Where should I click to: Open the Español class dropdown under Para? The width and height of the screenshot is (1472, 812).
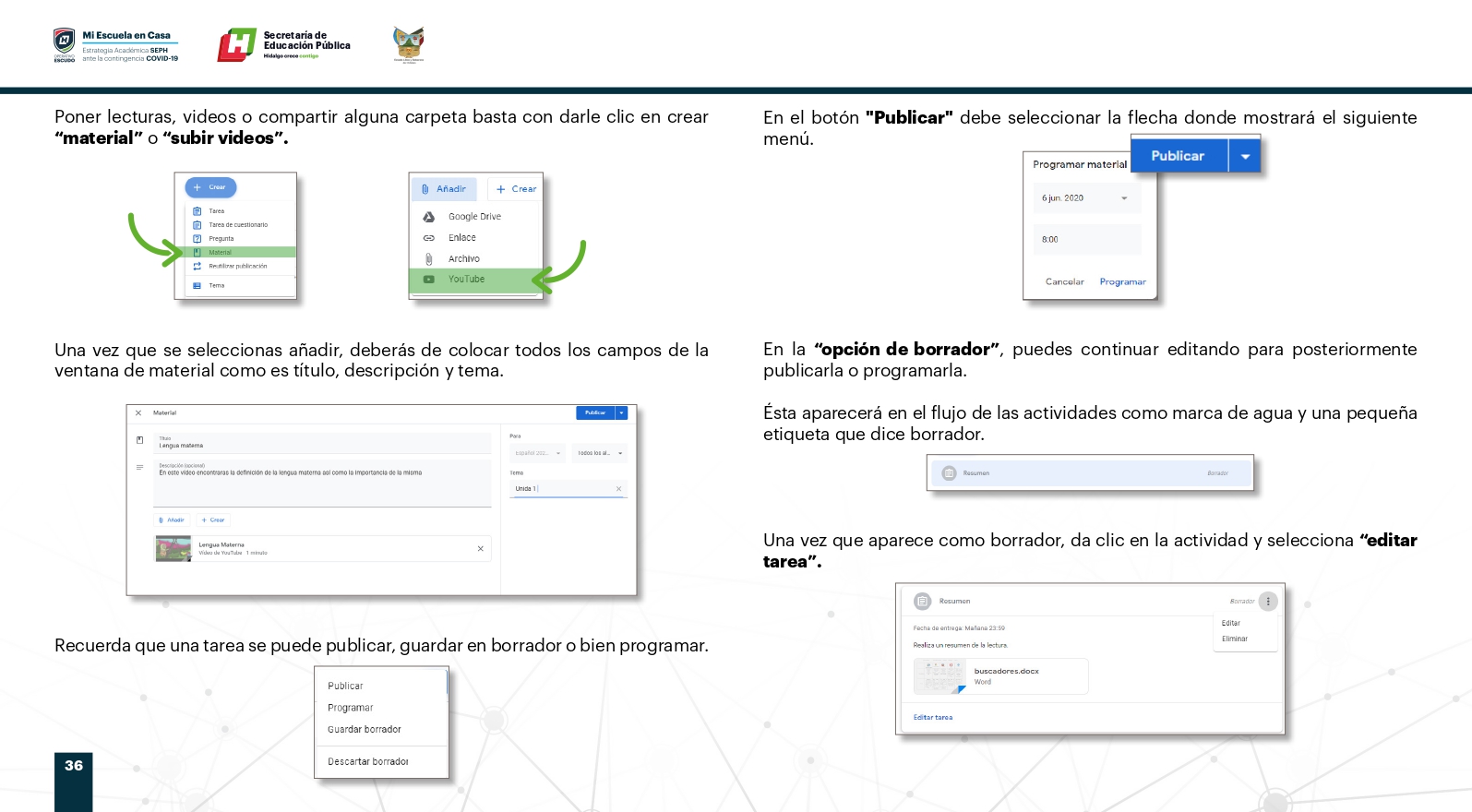(537, 453)
